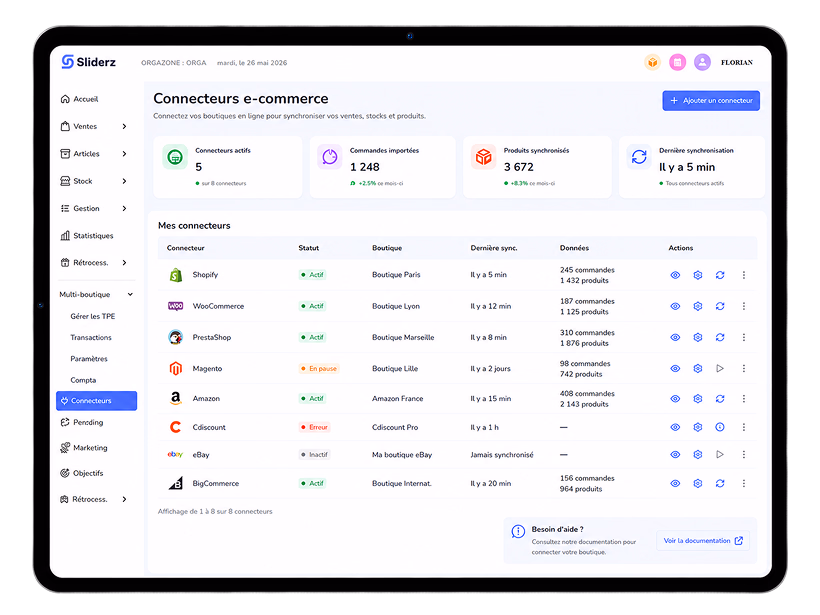This screenshot has height=615, width=820.
Task: Open more options for Shopify row
Action: click(744, 275)
